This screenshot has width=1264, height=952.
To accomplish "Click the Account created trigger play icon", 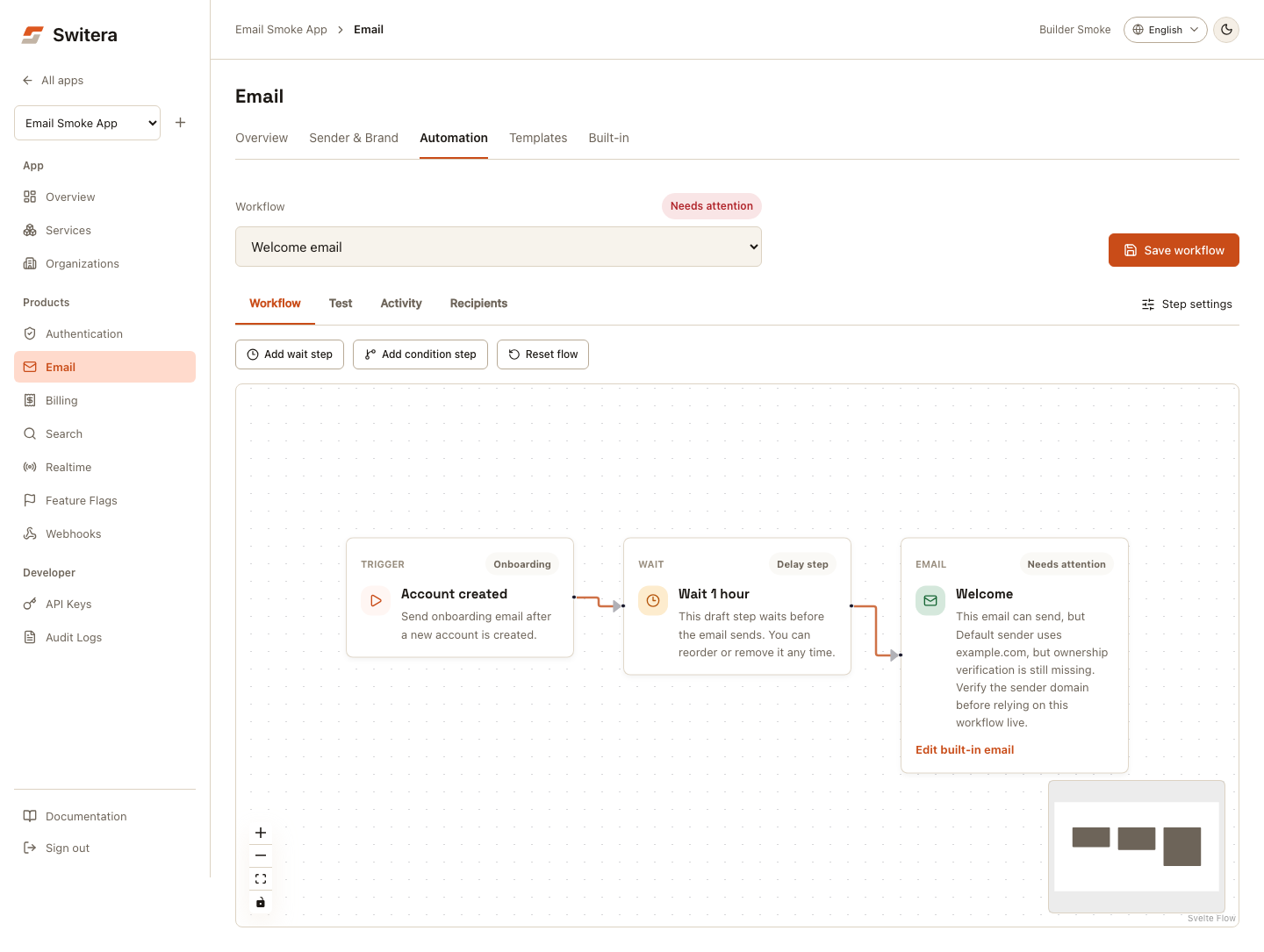I will click(376, 601).
